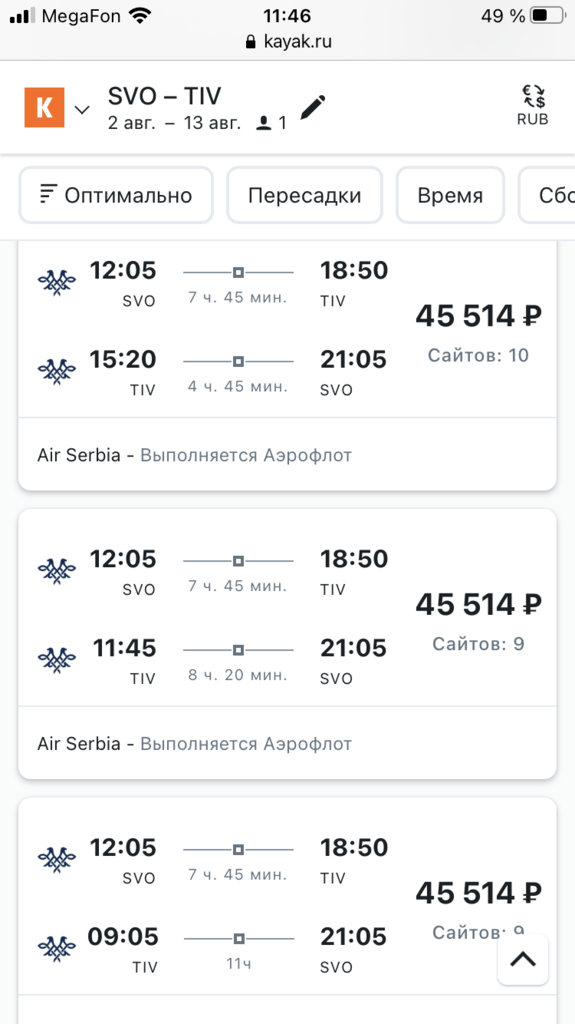Edit the search with the pencil icon
The height and width of the screenshot is (1024, 575).
[312, 107]
